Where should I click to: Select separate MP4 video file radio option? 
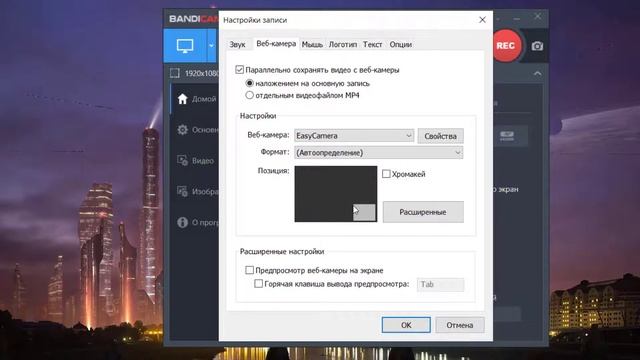point(249,95)
